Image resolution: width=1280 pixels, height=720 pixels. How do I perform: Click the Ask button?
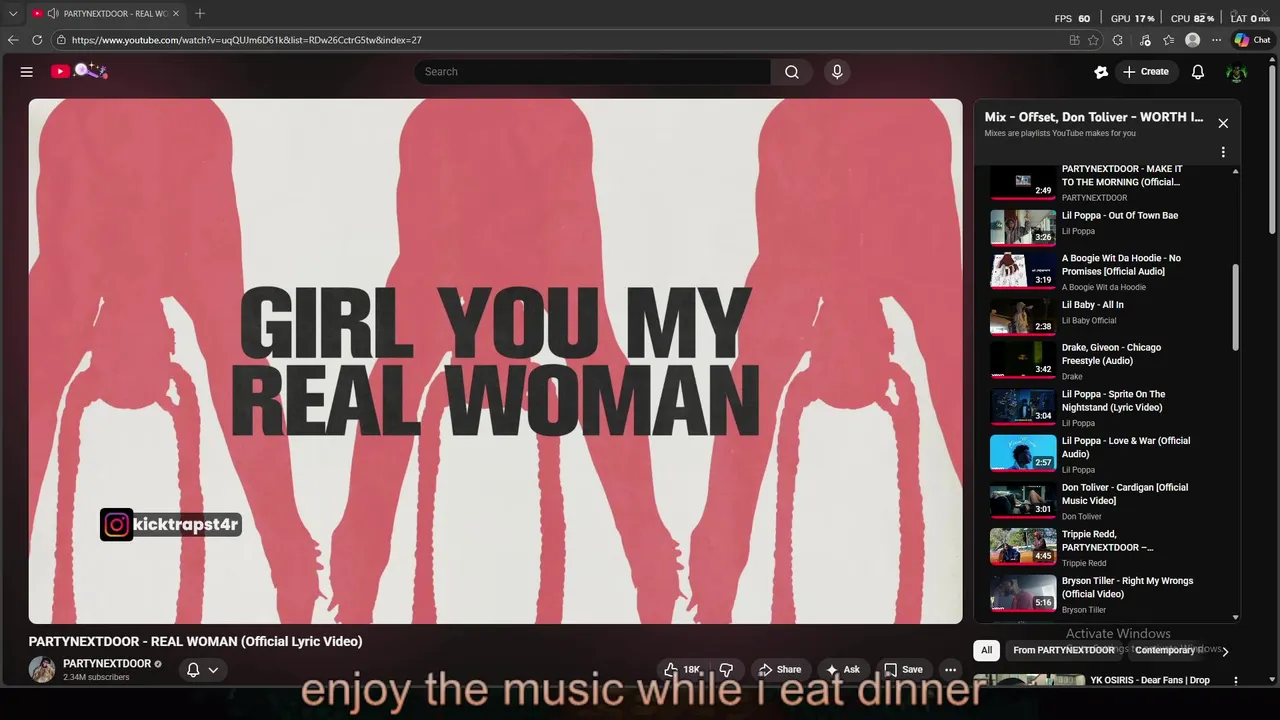click(x=843, y=670)
